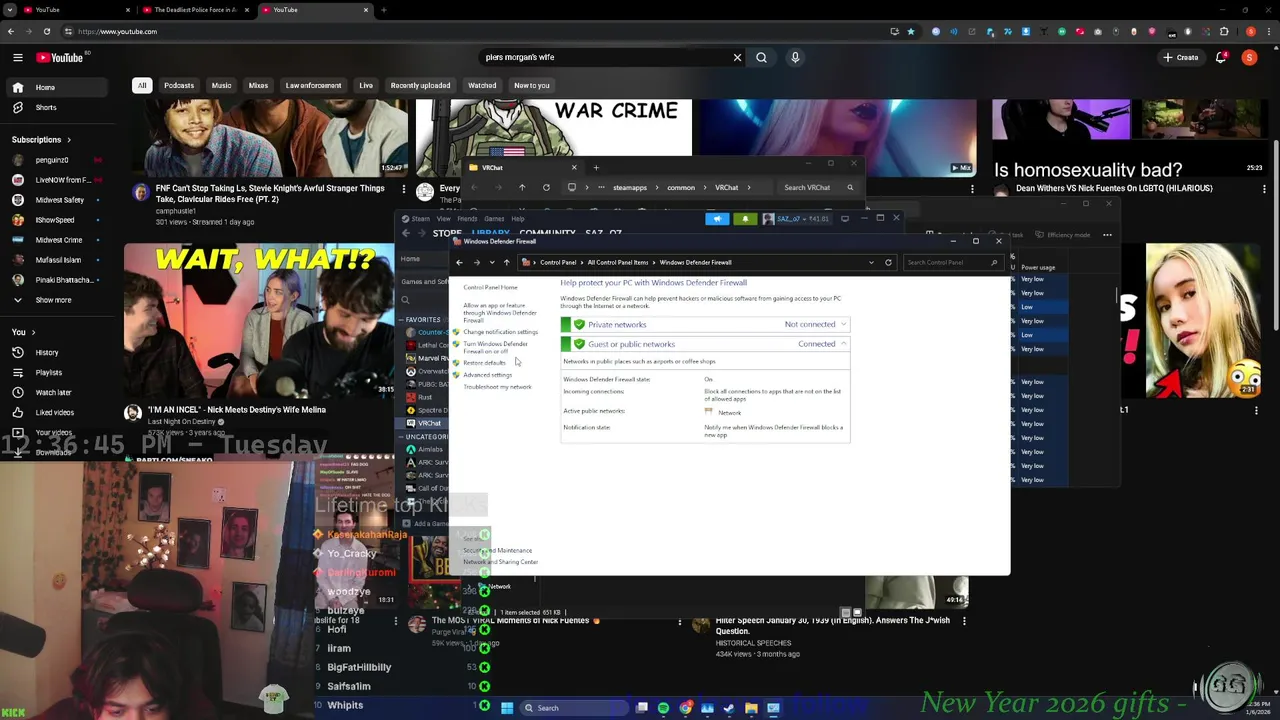This screenshot has width=1280, height=720.
Task: Click the Windows taskbar Search box
Action: [x=574, y=708]
